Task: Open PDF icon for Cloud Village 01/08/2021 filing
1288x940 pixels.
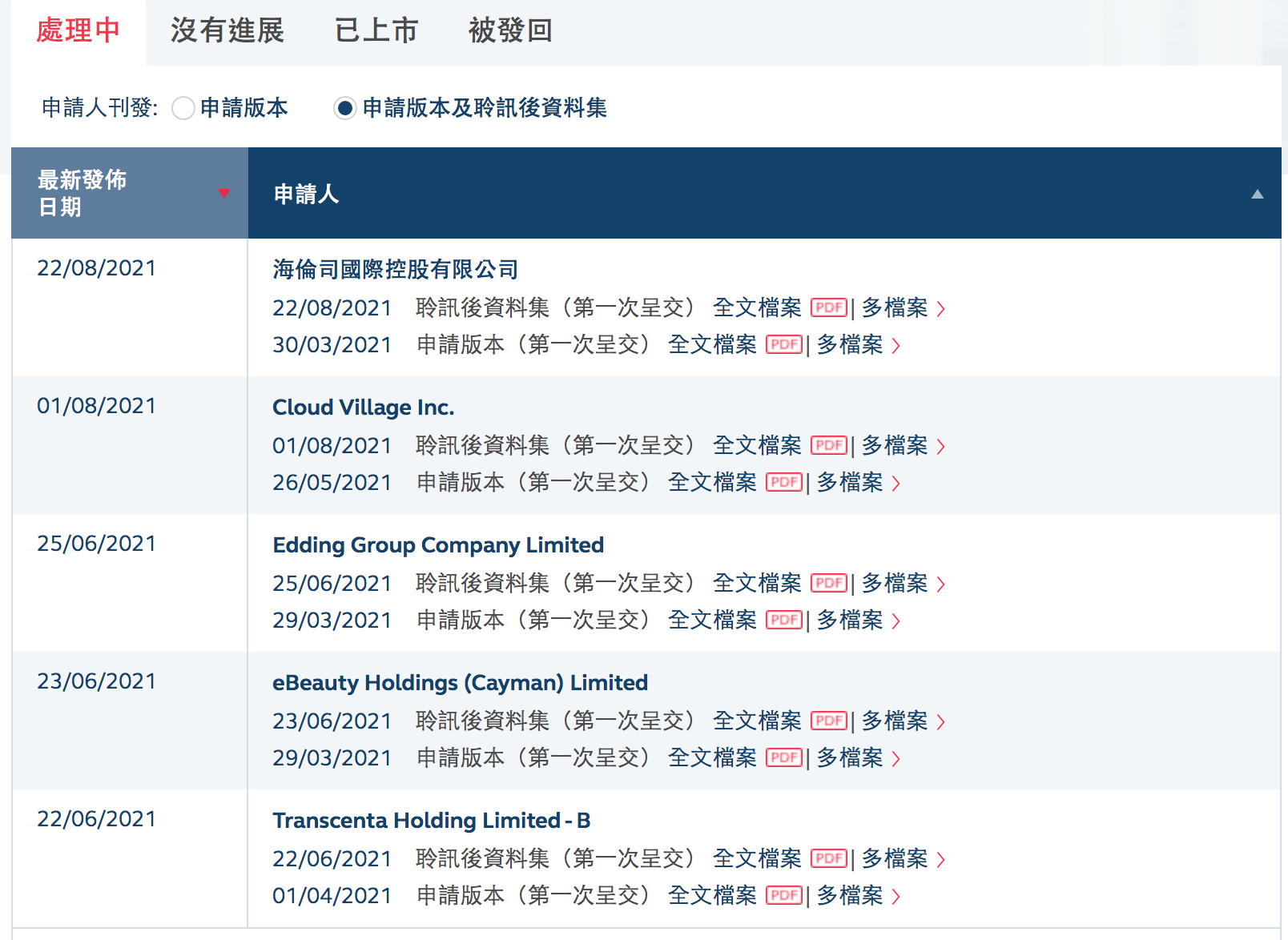Action: click(x=829, y=445)
